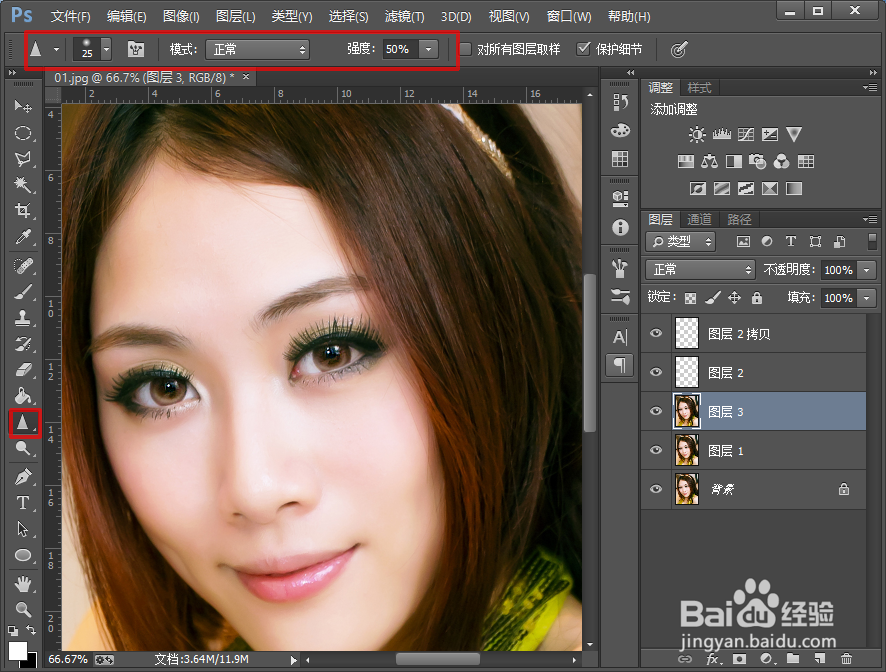
Task: Open the 模式 blend mode dropdown in options bar
Action: tap(257, 50)
